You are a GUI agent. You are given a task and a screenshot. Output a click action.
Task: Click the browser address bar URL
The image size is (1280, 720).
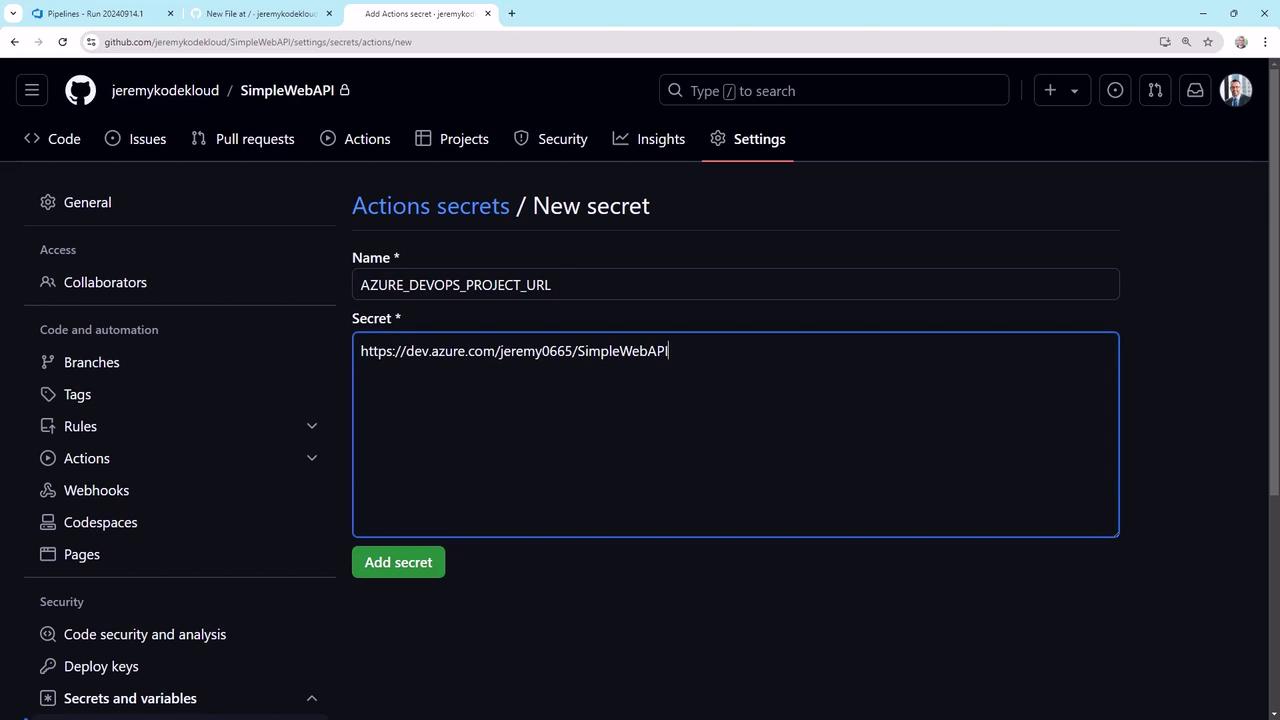tap(258, 42)
